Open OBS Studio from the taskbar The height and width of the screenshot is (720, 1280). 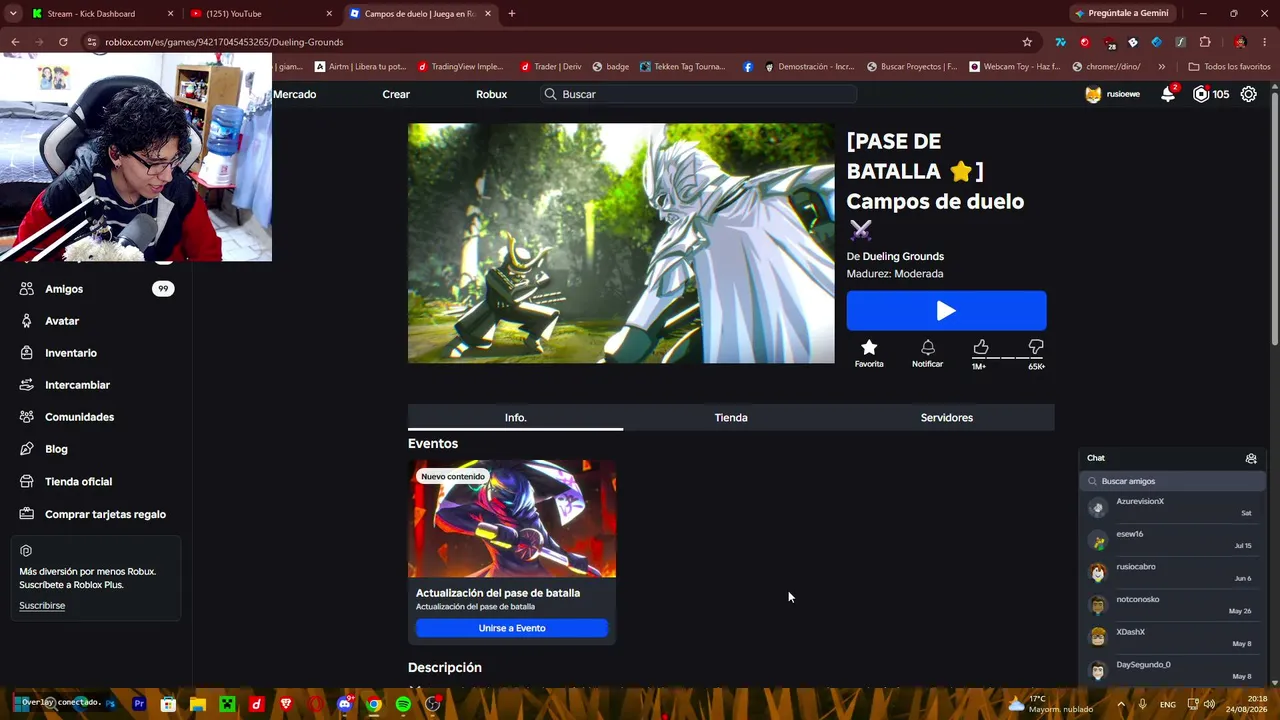[433, 704]
